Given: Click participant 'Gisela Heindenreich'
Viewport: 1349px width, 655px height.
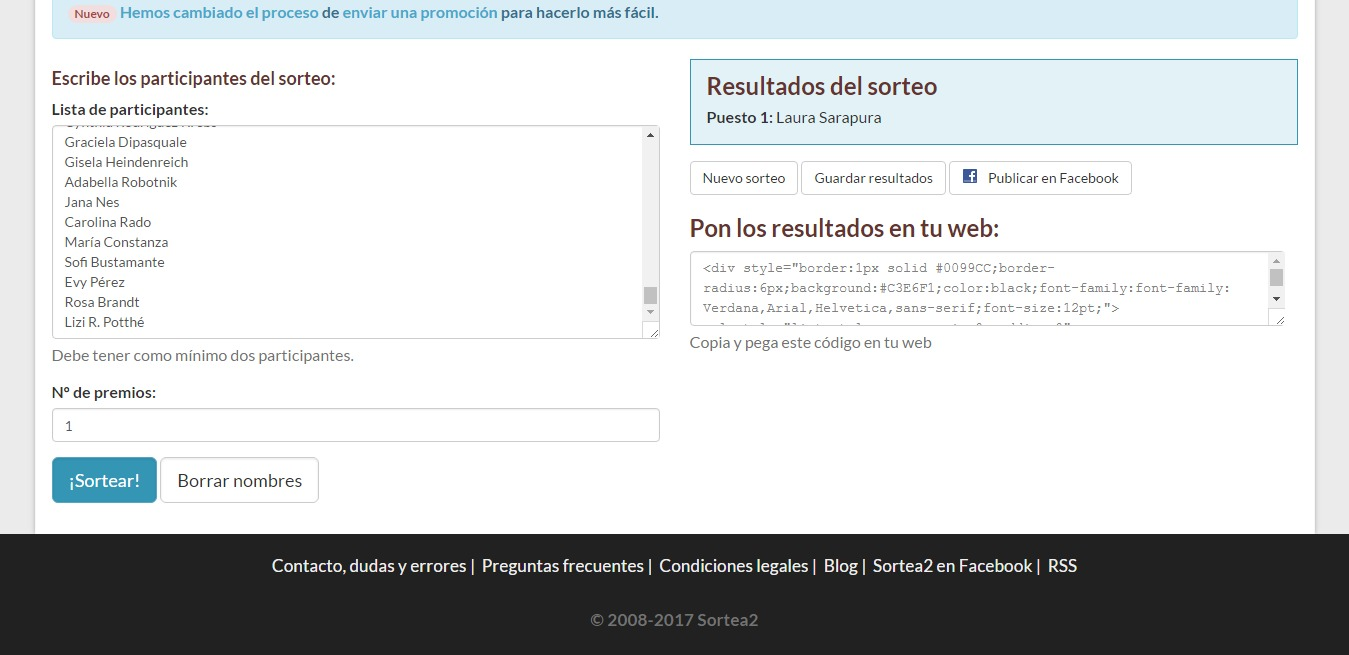Looking at the screenshot, I should click(126, 162).
